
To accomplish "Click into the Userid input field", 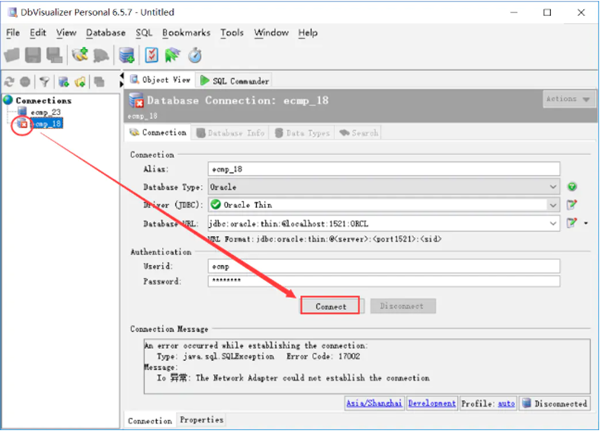I will pos(383,266).
